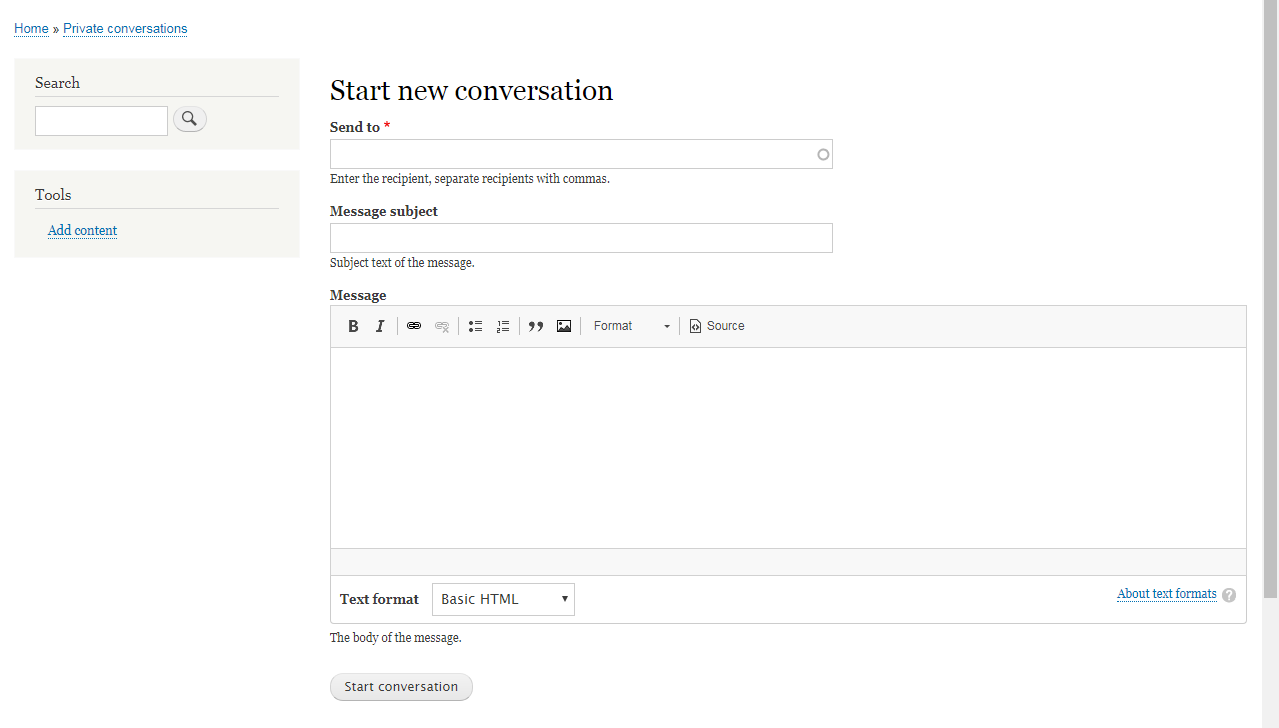Switch the editor to Source view
The width and height of the screenshot is (1279, 728).
pyautogui.click(x=717, y=326)
